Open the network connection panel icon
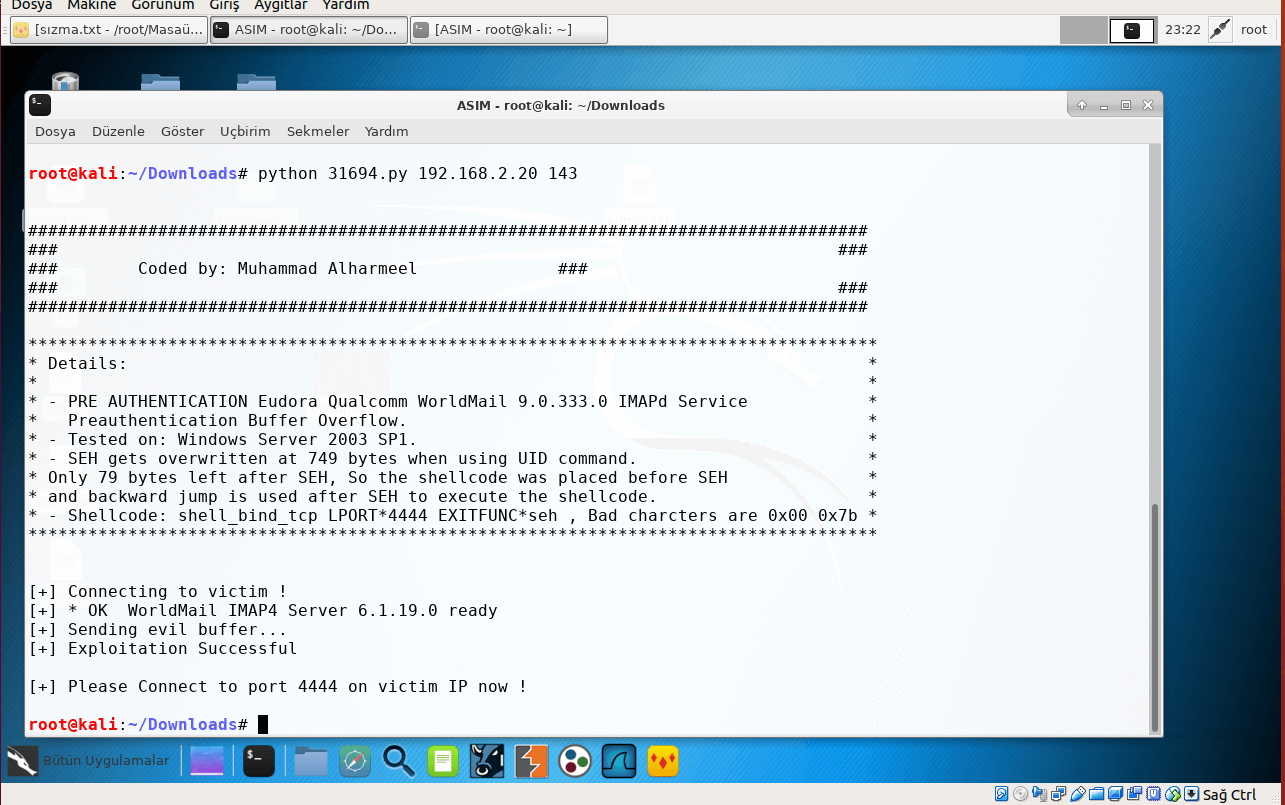This screenshot has height=805, width=1285. [x=1219, y=30]
